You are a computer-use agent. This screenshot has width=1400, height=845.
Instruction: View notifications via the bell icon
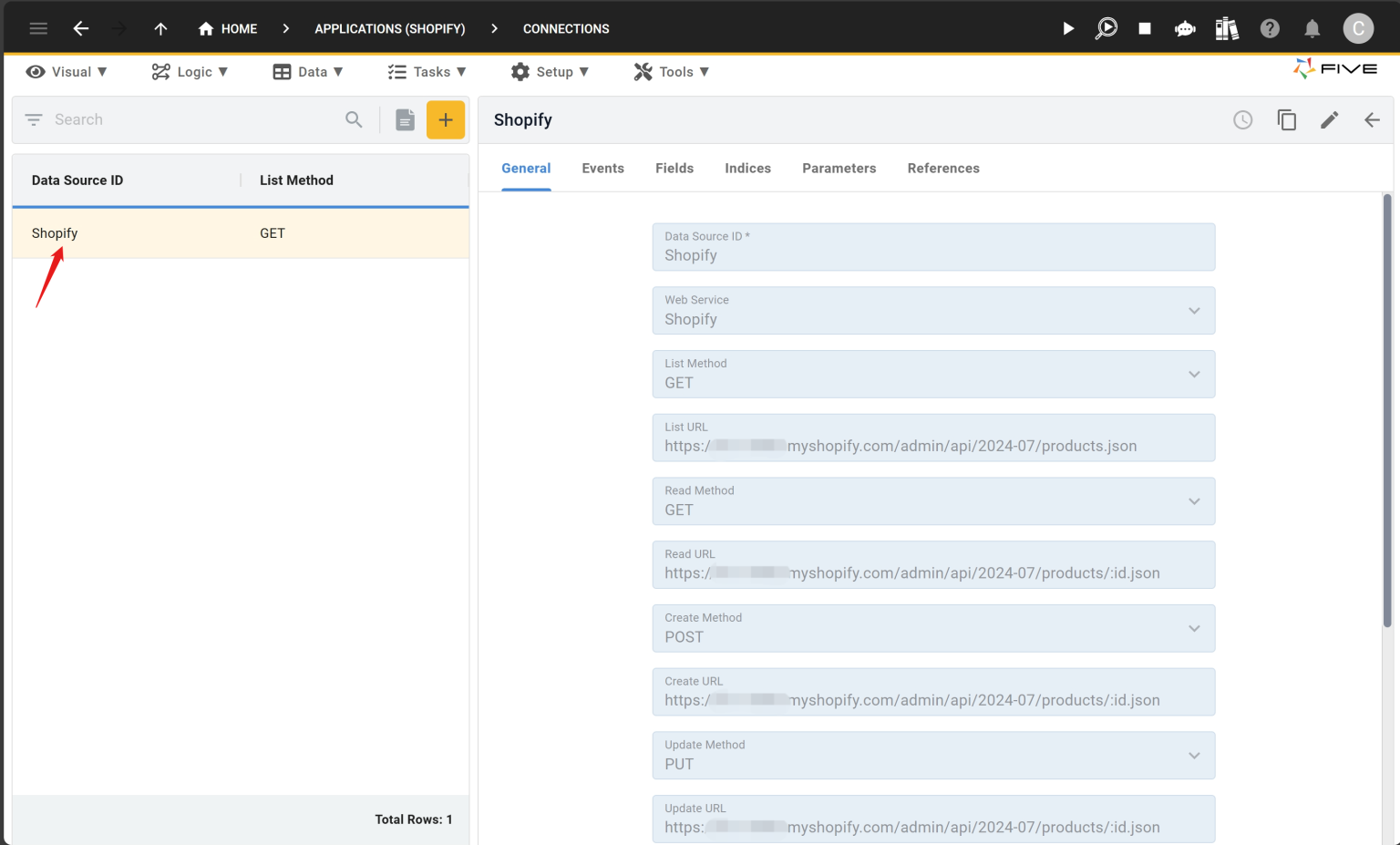coord(1312,28)
